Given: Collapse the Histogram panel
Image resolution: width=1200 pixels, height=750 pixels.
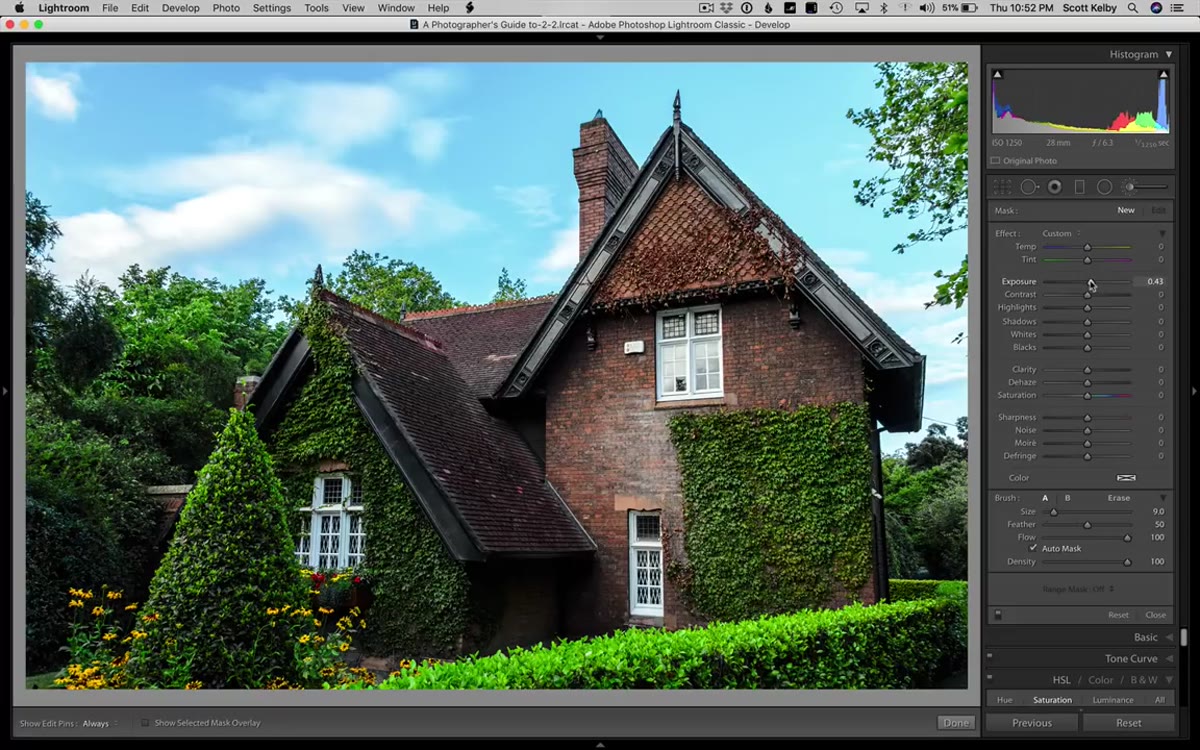Looking at the screenshot, I should tap(1168, 54).
